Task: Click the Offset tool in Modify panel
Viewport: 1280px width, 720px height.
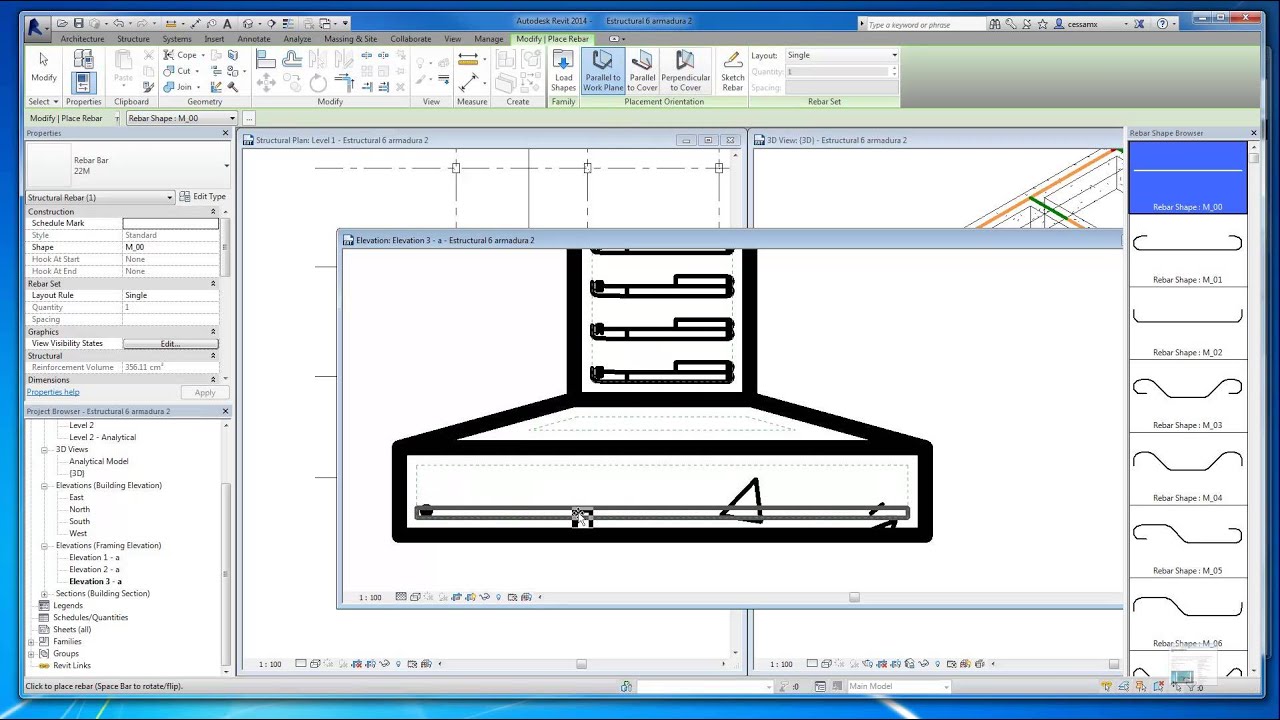Action: pos(292,60)
